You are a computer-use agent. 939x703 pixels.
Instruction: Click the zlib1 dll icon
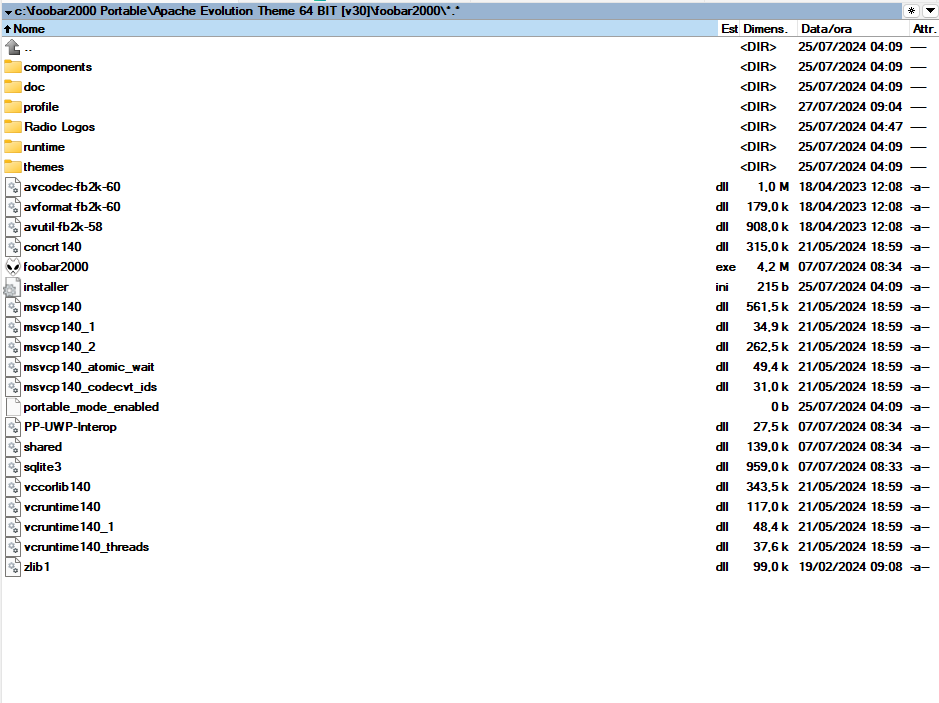[13, 567]
